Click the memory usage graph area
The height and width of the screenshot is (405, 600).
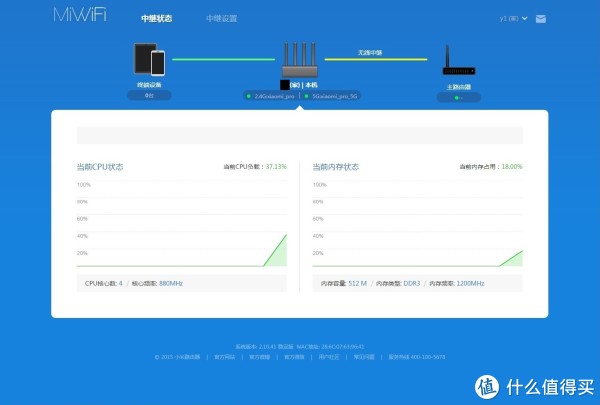click(417, 224)
